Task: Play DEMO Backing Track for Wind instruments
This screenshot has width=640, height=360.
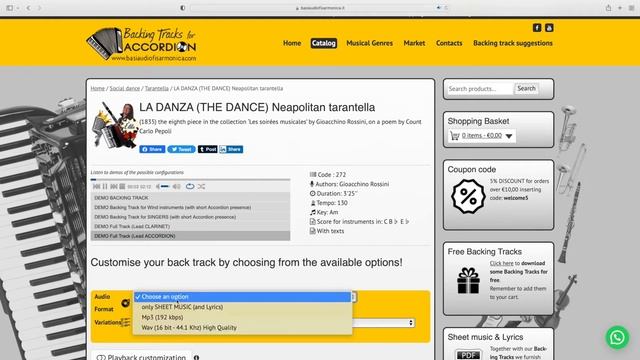Action: click(190, 207)
